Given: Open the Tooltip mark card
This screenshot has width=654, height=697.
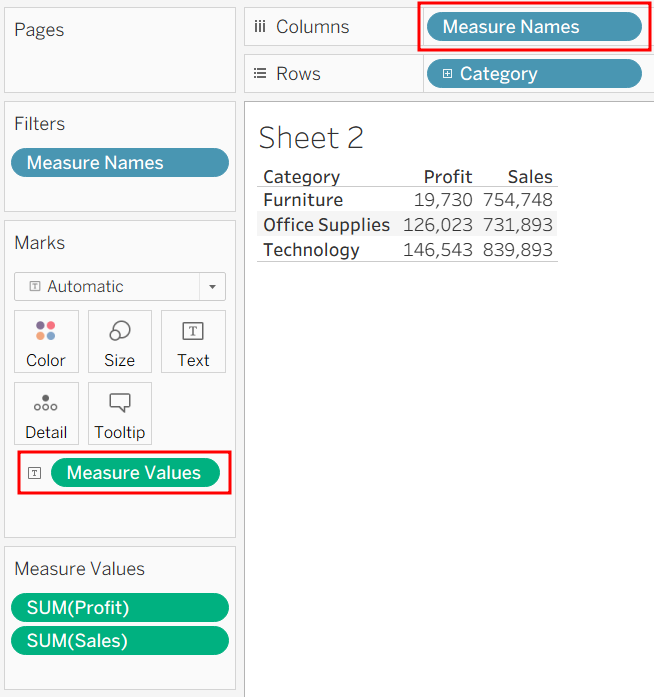Looking at the screenshot, I should pyautogui.click(x=120, y=413).
